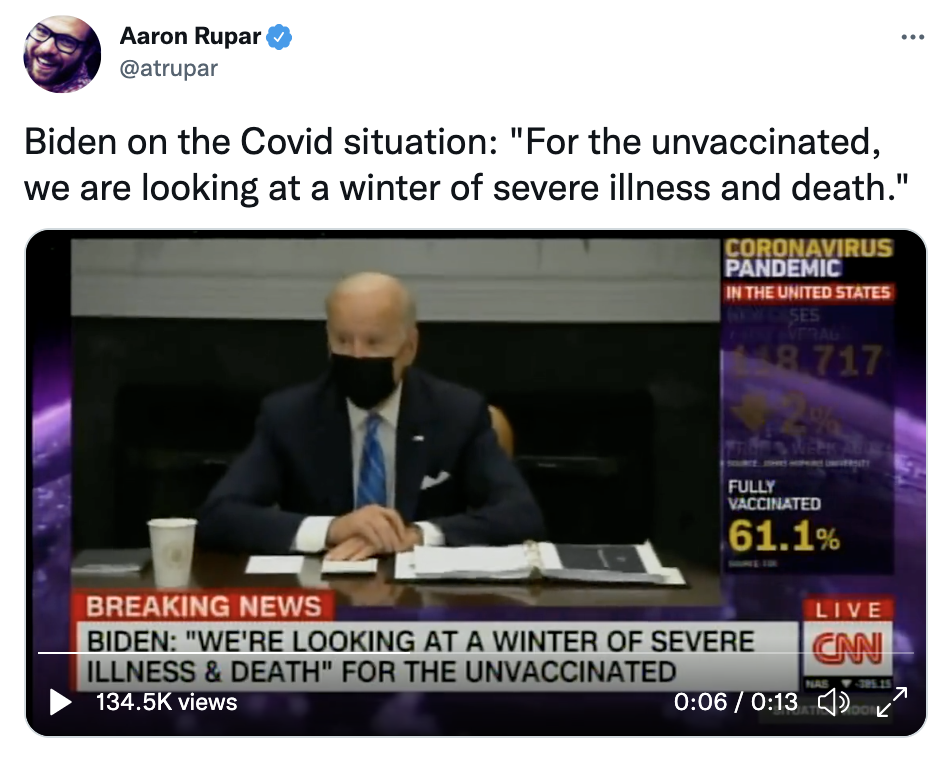
Task: Click the Coronavirus Pandemic heading in the video
Action: [x=808, y=258]
